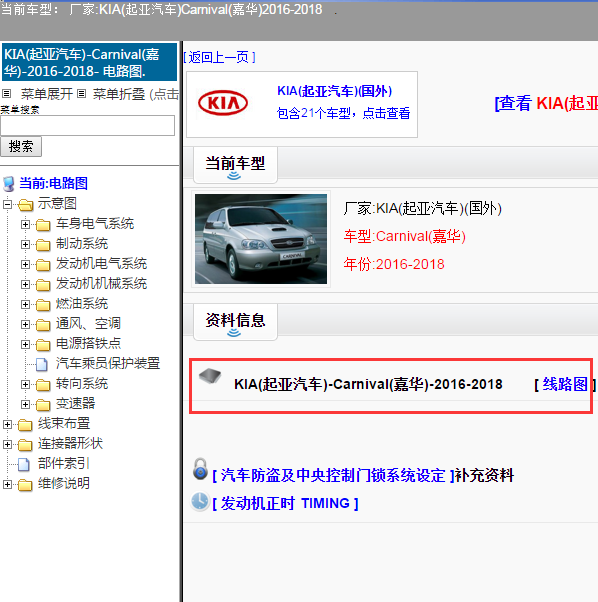Click the KIA logo image
598x602 pixels.
pos(223,103)
